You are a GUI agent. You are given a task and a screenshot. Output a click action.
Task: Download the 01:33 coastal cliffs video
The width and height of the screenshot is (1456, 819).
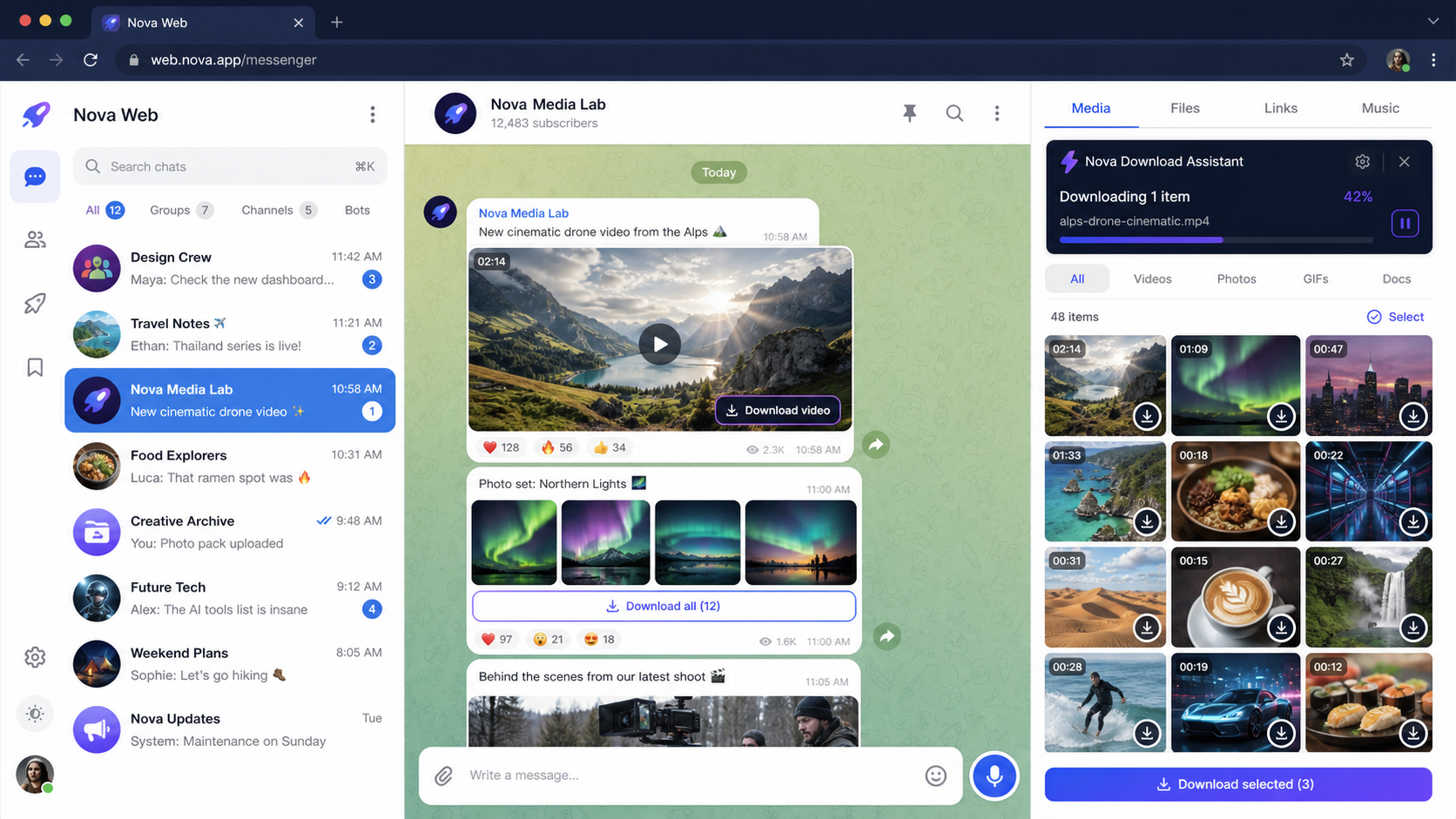click(1147, 521)
